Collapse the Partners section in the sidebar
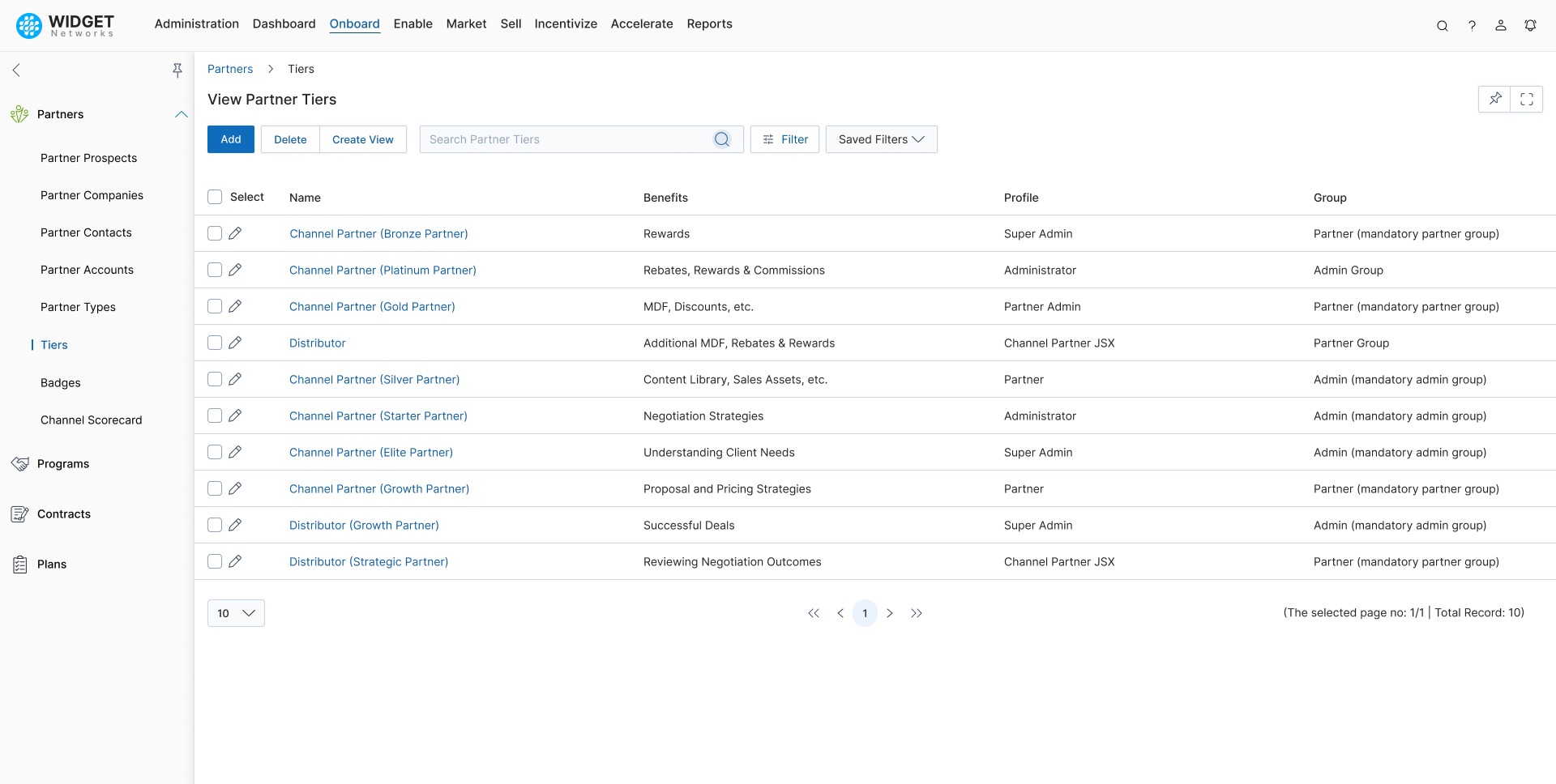This screenshot has height=784, width=1556. [181, 114]
